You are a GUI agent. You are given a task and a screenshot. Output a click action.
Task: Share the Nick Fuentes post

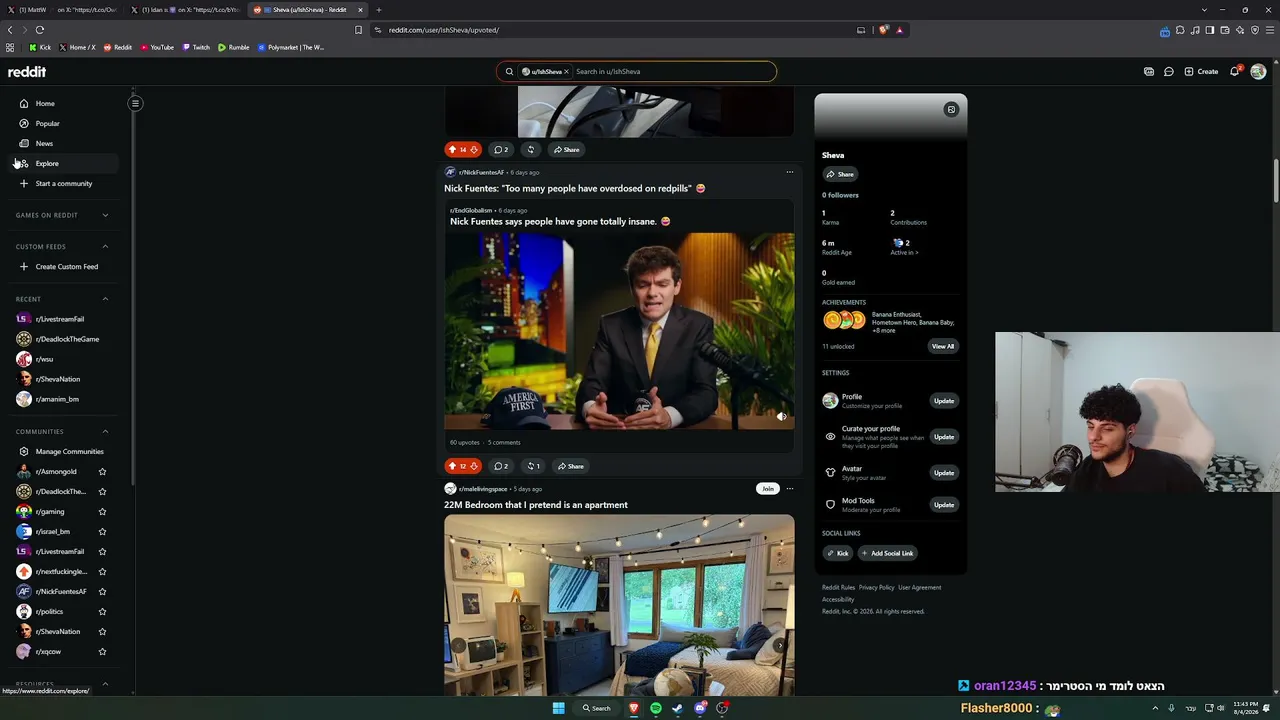coord(570,466)
